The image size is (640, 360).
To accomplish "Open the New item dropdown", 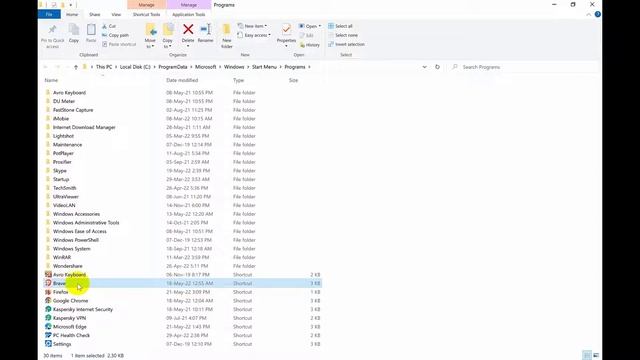I will [x=252, y=26].
